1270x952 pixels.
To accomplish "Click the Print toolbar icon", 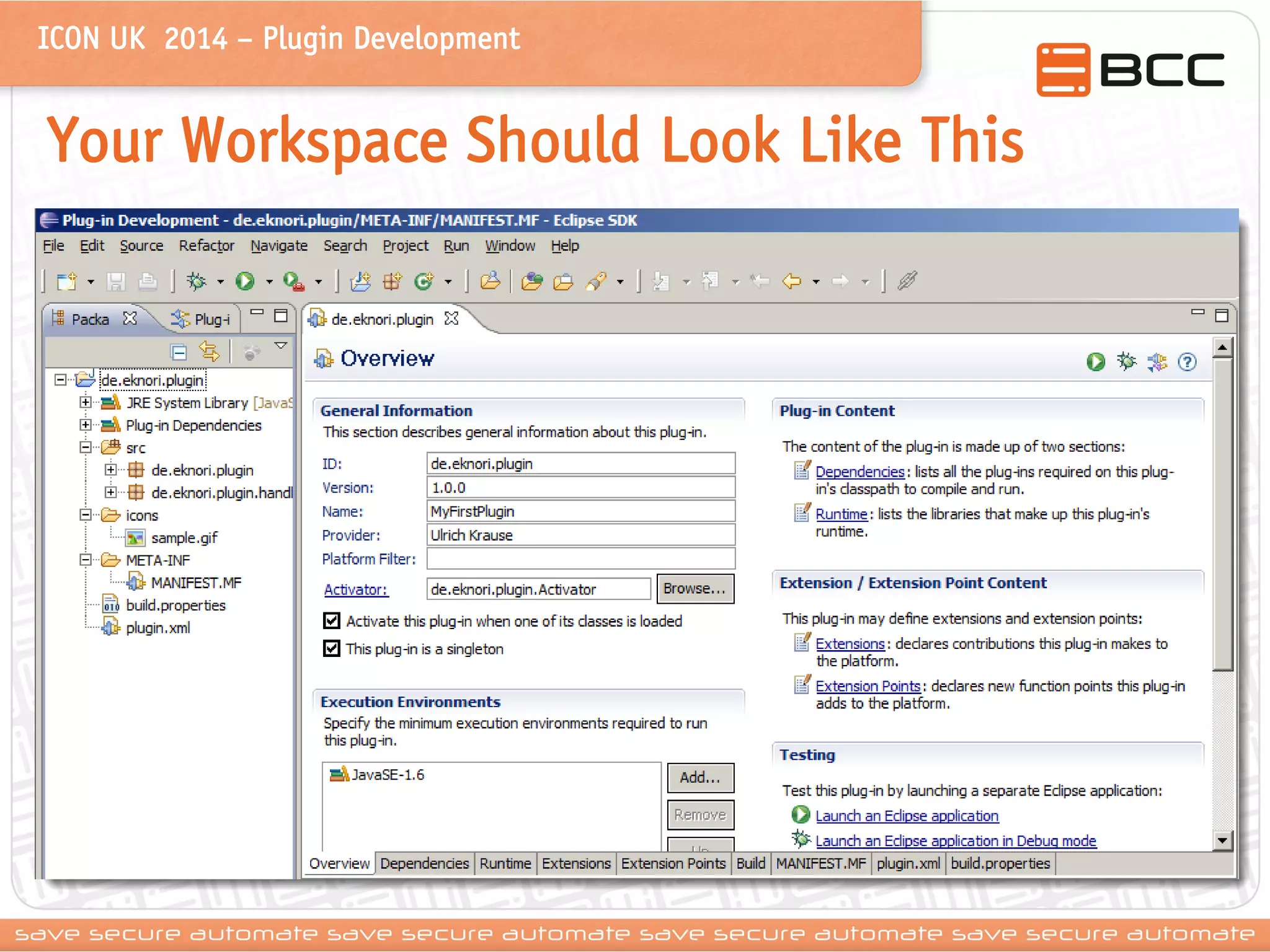I will point(147,281).
